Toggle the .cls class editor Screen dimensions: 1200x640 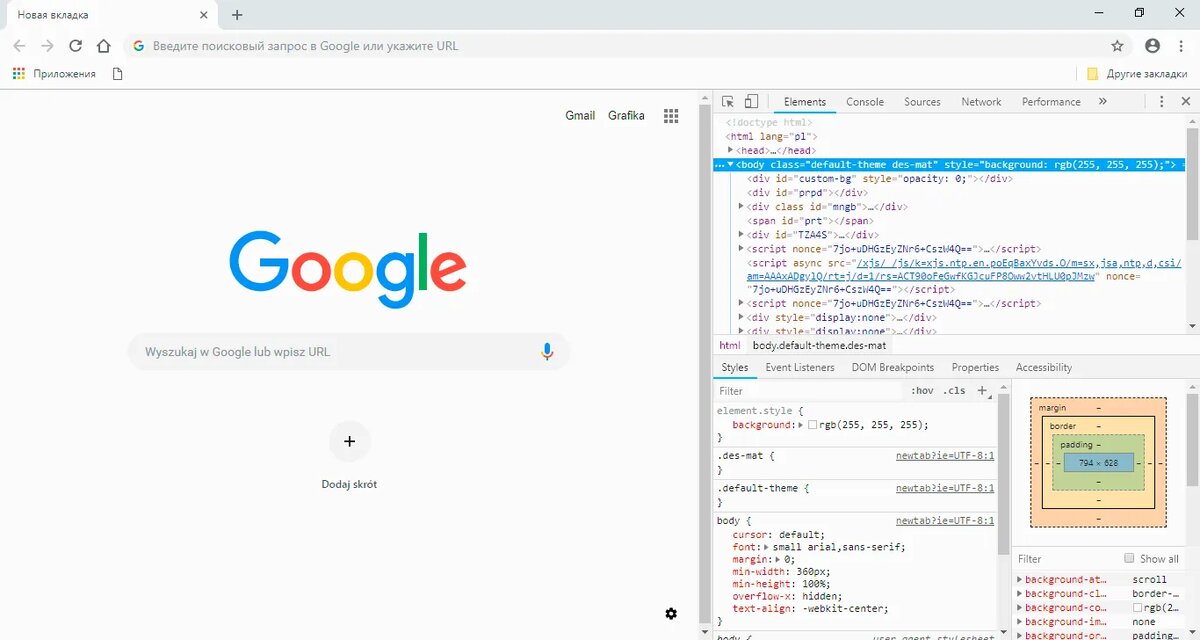click(955, 391)
